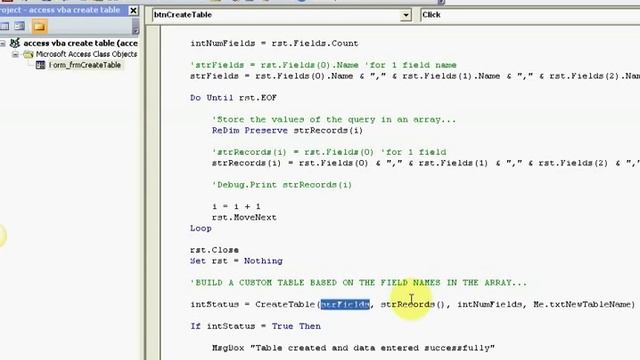Click the 'BUILD A CUSTOM TABLE comment line

[358, 283]
